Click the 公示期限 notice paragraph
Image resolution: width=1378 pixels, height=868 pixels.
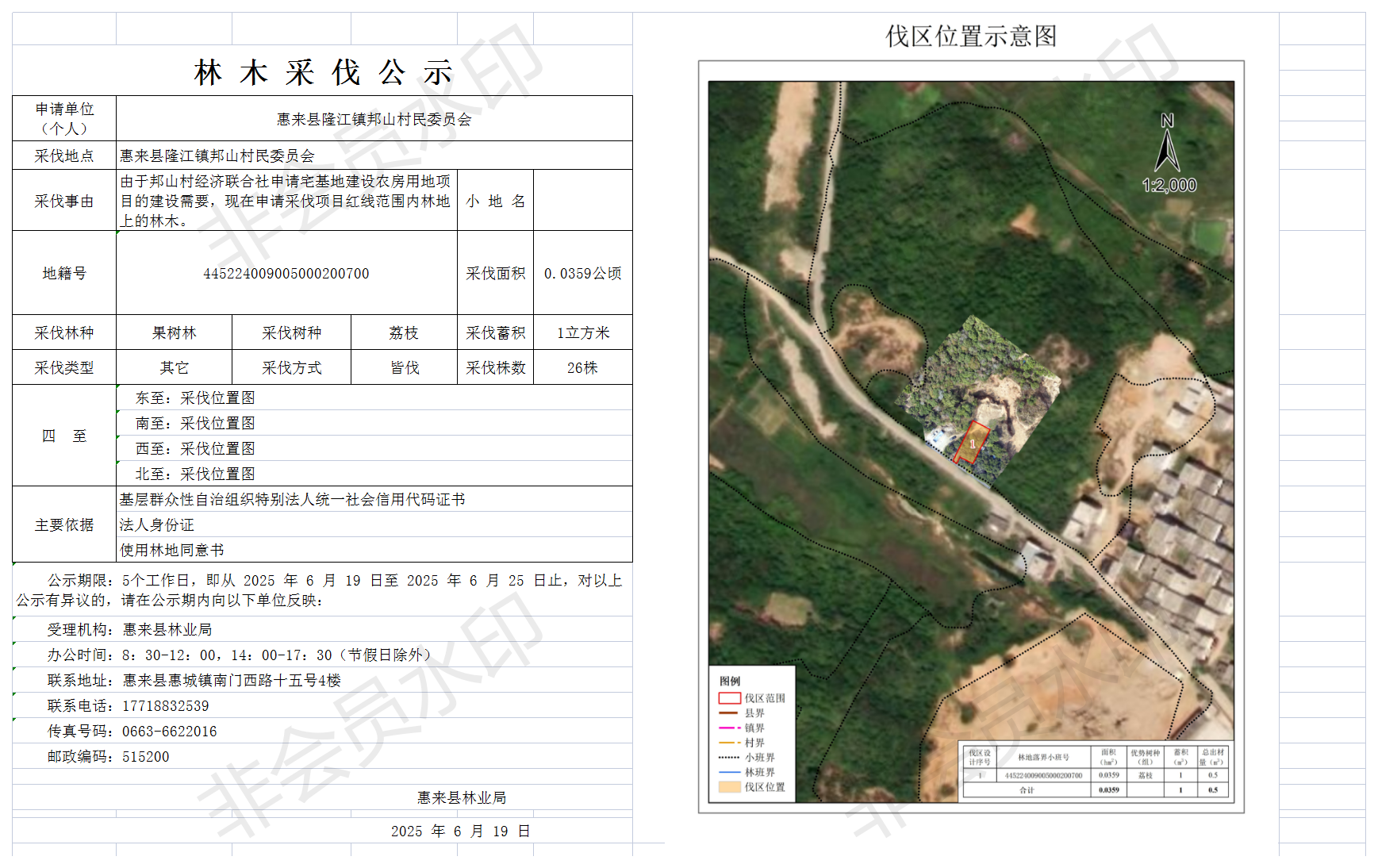tap(322, 590)
